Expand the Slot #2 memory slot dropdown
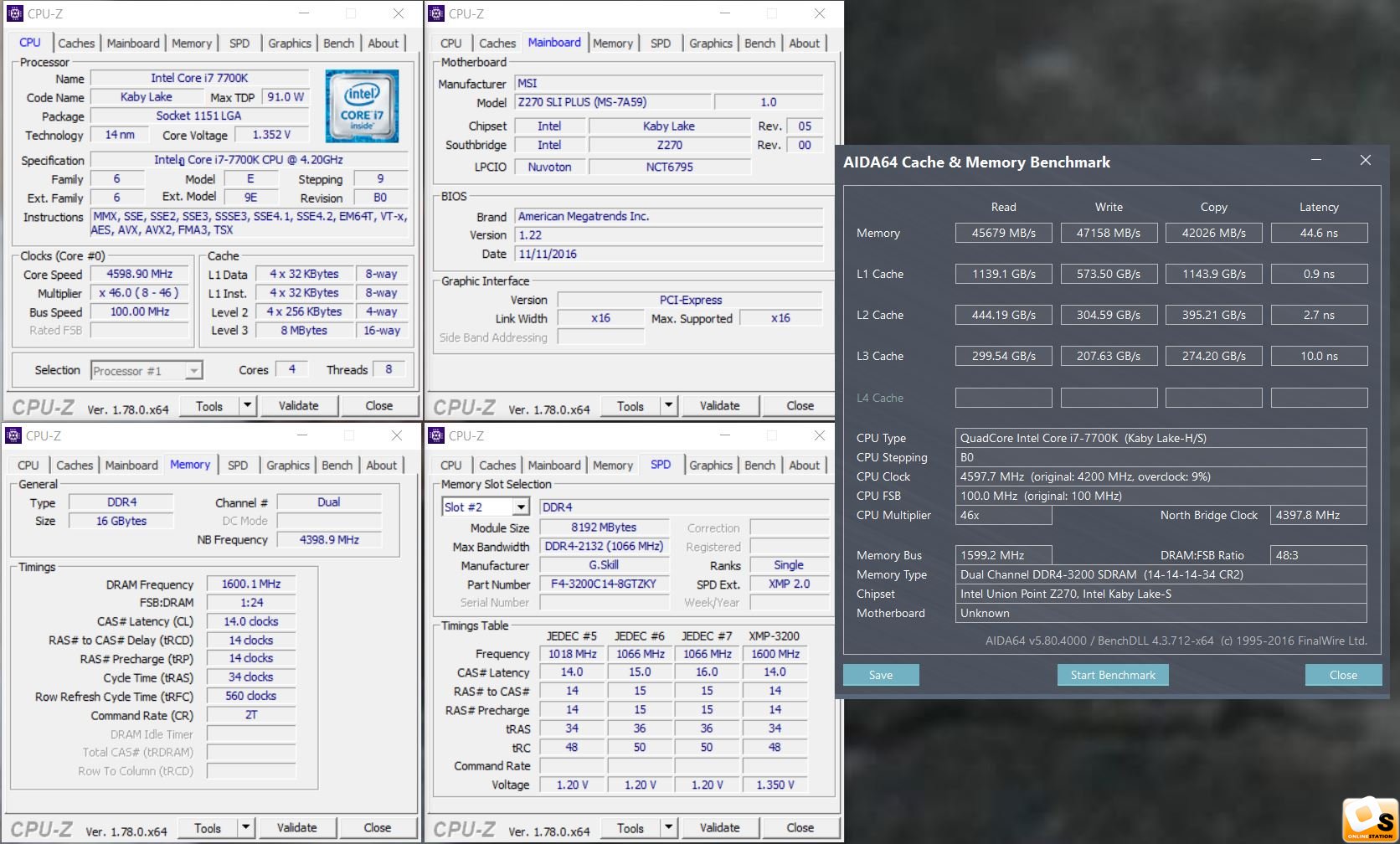The width and height of the screenshot is (1400, 844). click(x=521, y=507)
